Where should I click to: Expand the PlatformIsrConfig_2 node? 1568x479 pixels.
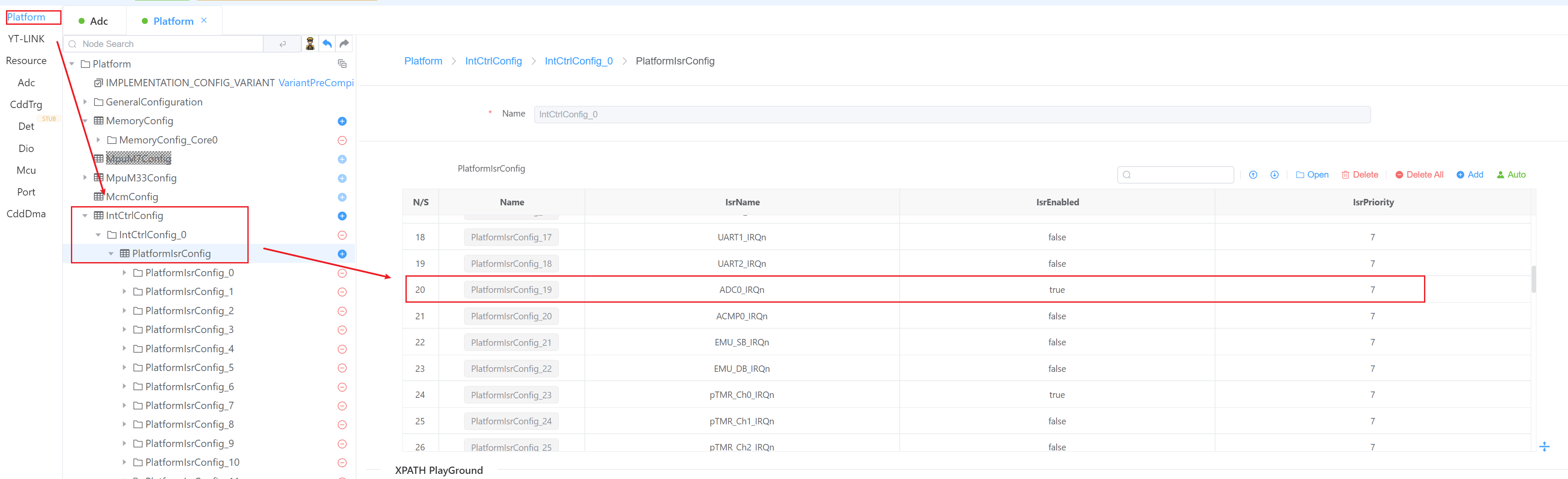[124, 311]
